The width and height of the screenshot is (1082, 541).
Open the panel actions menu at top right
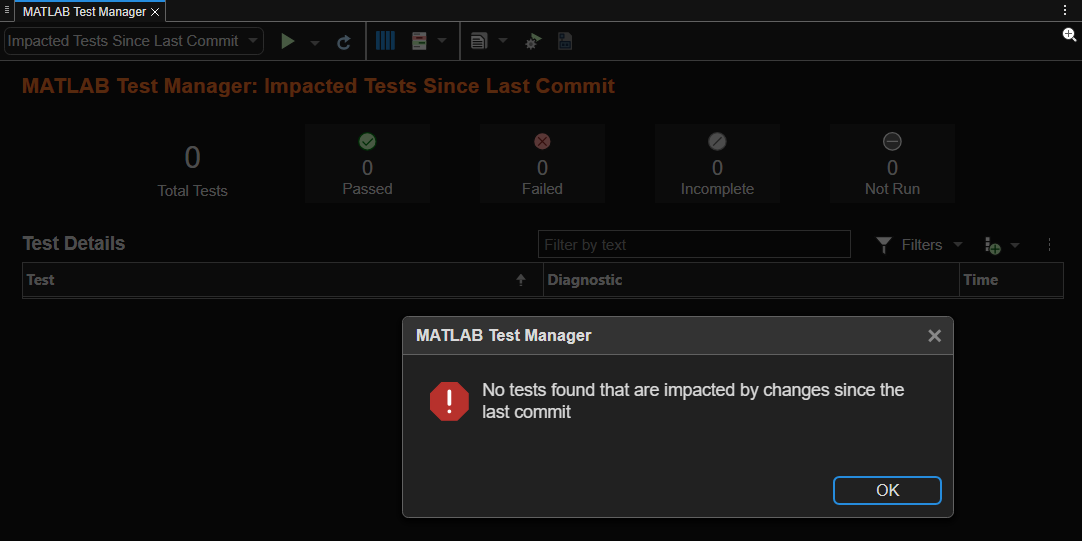(1065, 9)
